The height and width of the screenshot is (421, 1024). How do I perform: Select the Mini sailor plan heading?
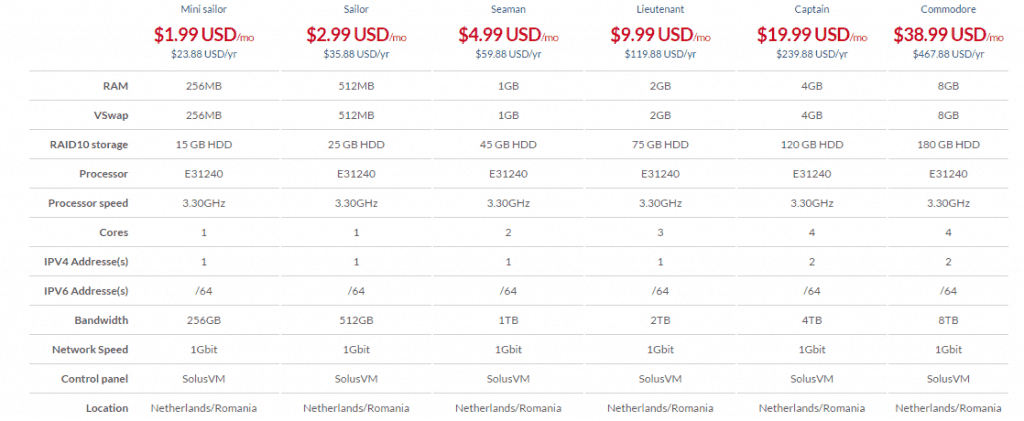[x=204, y=10]
